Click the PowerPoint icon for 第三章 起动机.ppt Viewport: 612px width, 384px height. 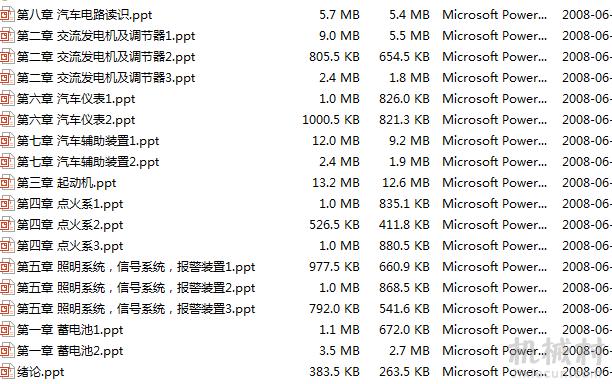(x=7, y=183)
